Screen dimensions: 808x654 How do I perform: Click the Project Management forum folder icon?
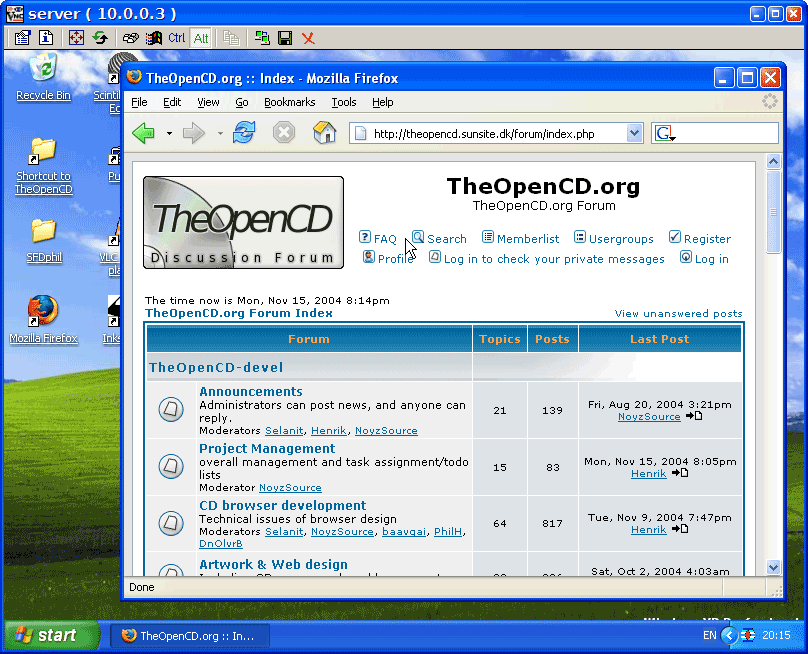point(171,466)
